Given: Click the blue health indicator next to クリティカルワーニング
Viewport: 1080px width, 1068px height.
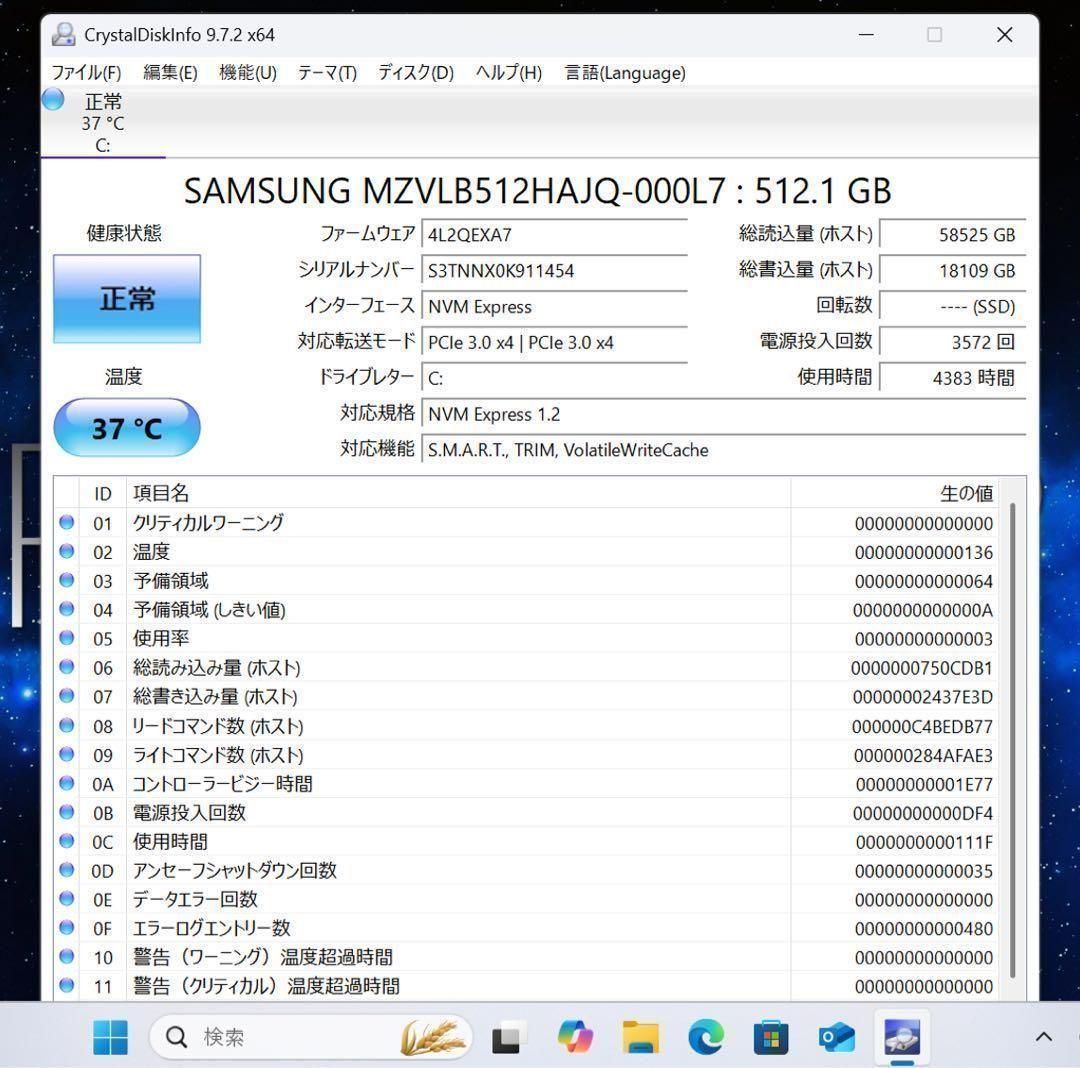Looking at the screenshot, I should pyautogui.click(x=66, y=522).
